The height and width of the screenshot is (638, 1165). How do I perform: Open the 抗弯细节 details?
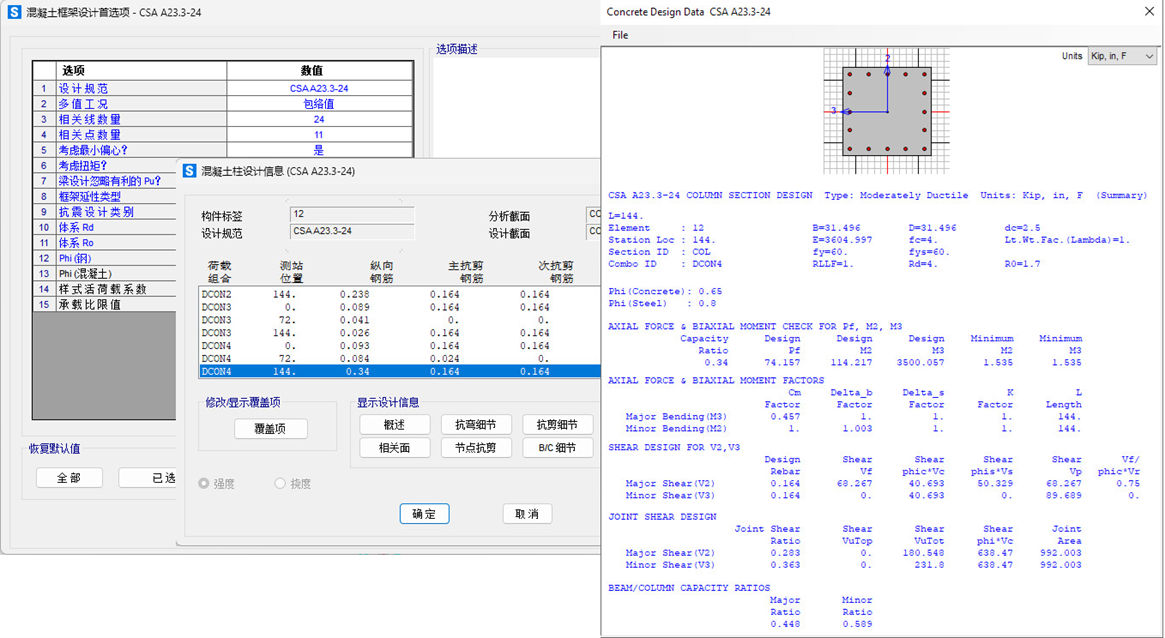coord(476,425)
